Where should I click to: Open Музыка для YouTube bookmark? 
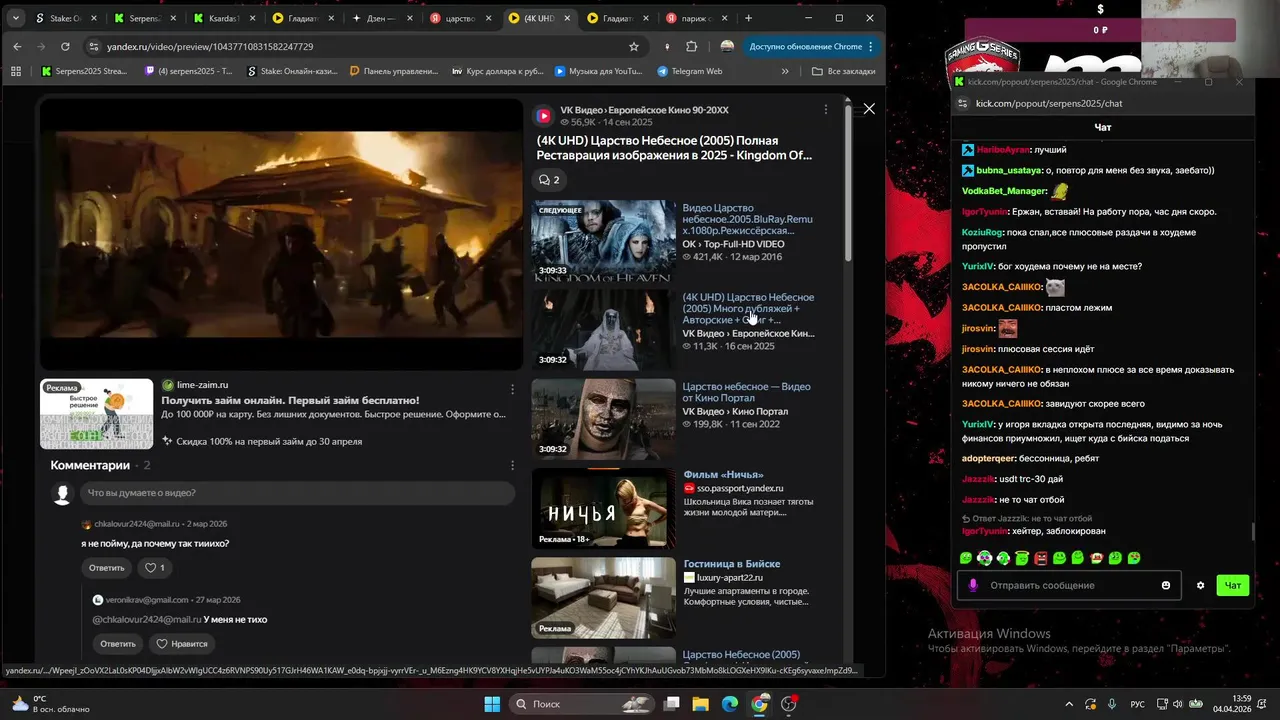click(597, 71)
